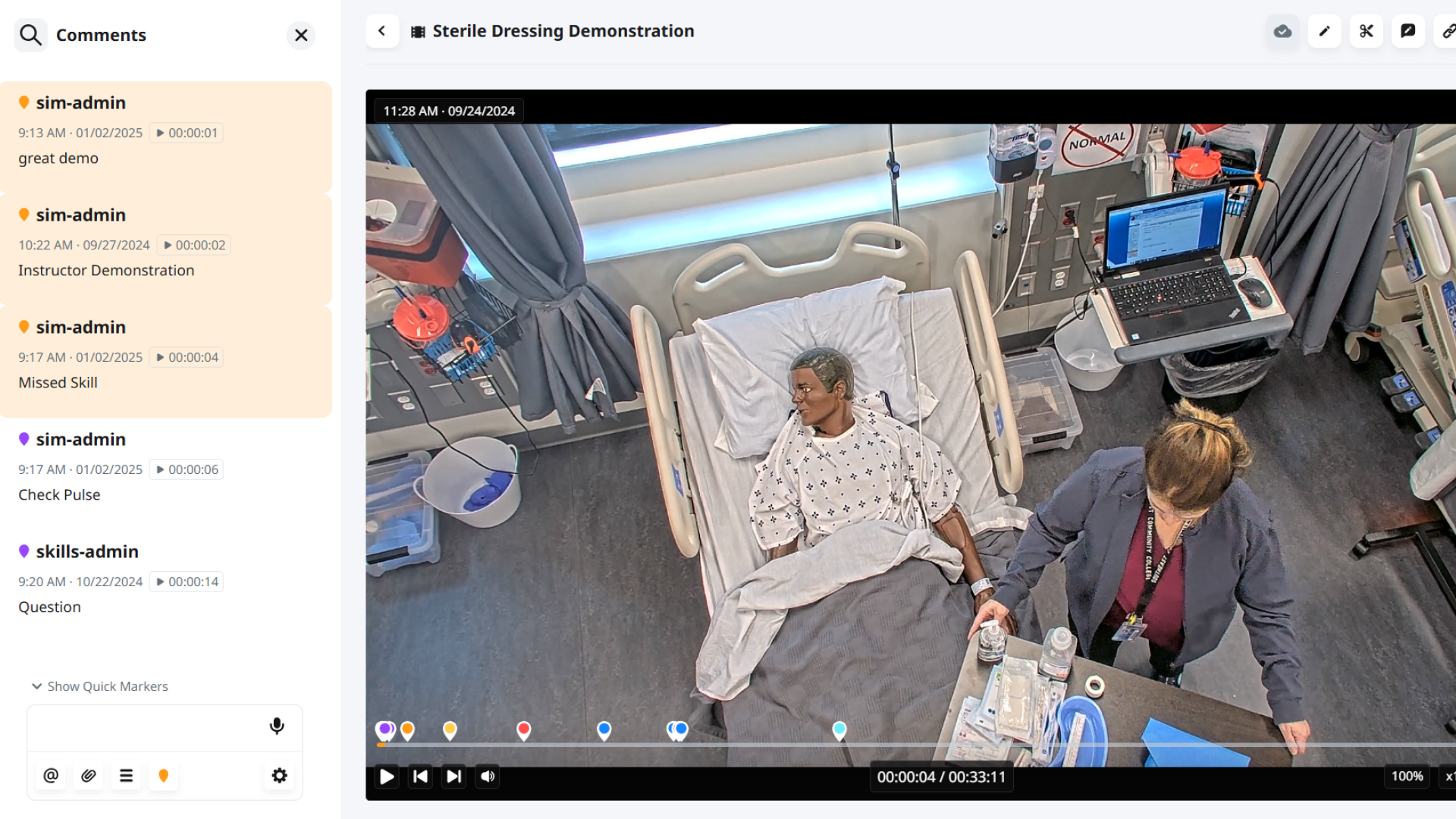Mention a user with the @ icon
The height and width of the screenshot is (819, 1456).
(51, 776)
